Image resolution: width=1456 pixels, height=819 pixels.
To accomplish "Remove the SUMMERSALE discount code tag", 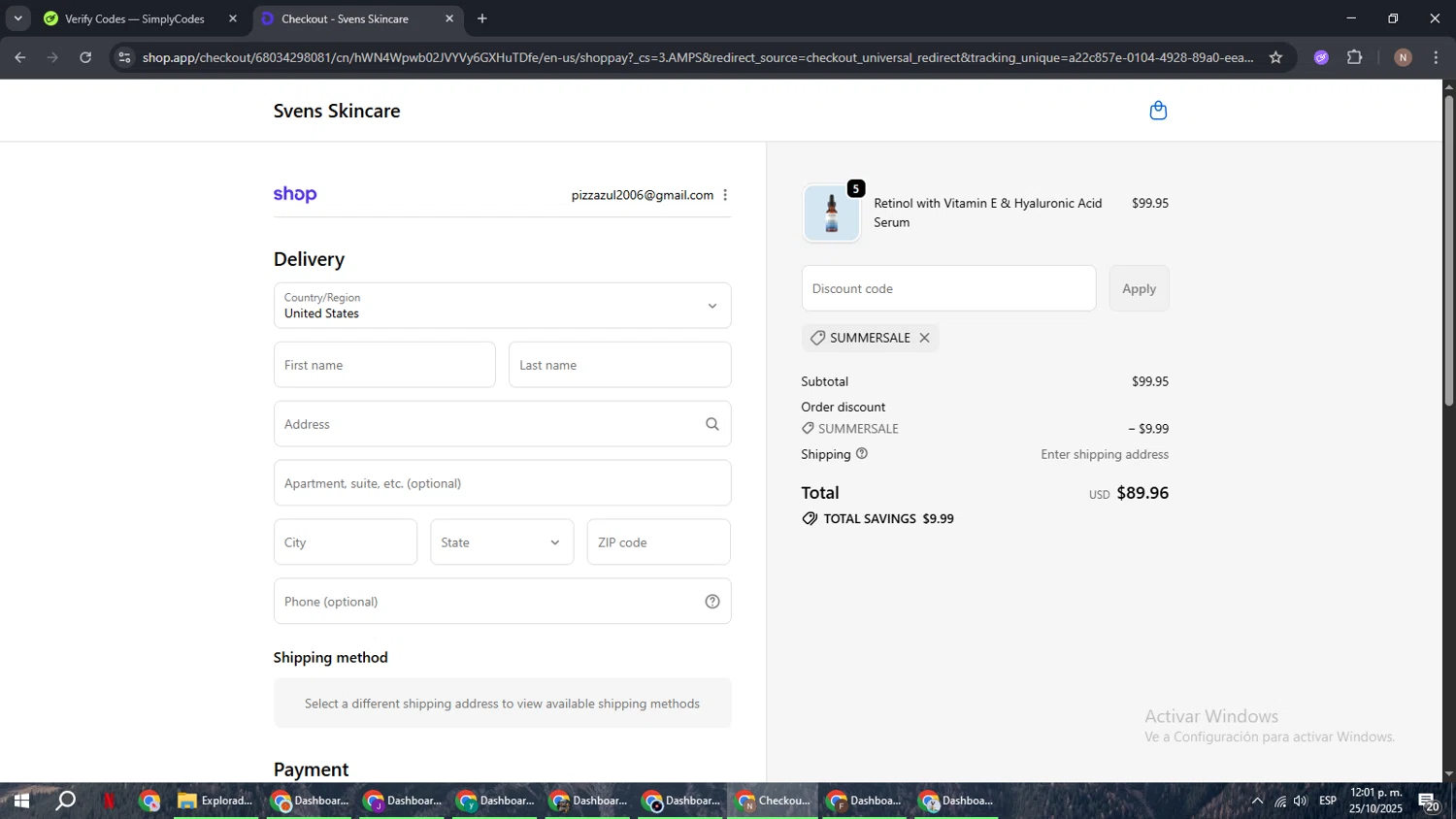I will point(925,338).
